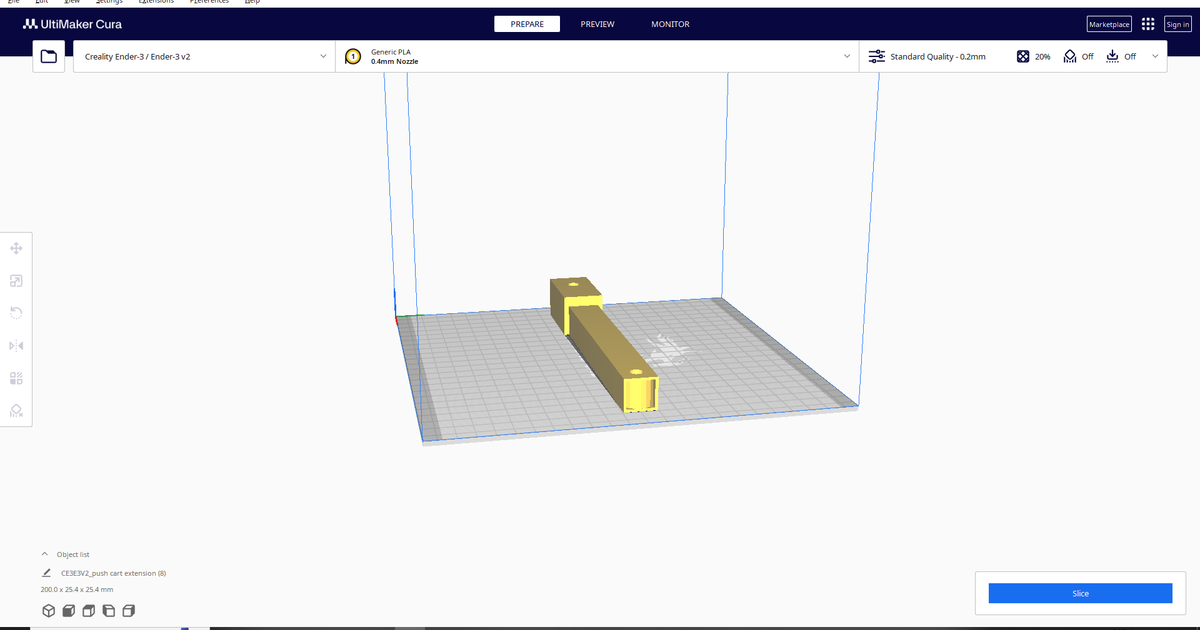1200x630 pixels.
Task: Switch to left side view cube icon
Action: [x=108, y=611]
